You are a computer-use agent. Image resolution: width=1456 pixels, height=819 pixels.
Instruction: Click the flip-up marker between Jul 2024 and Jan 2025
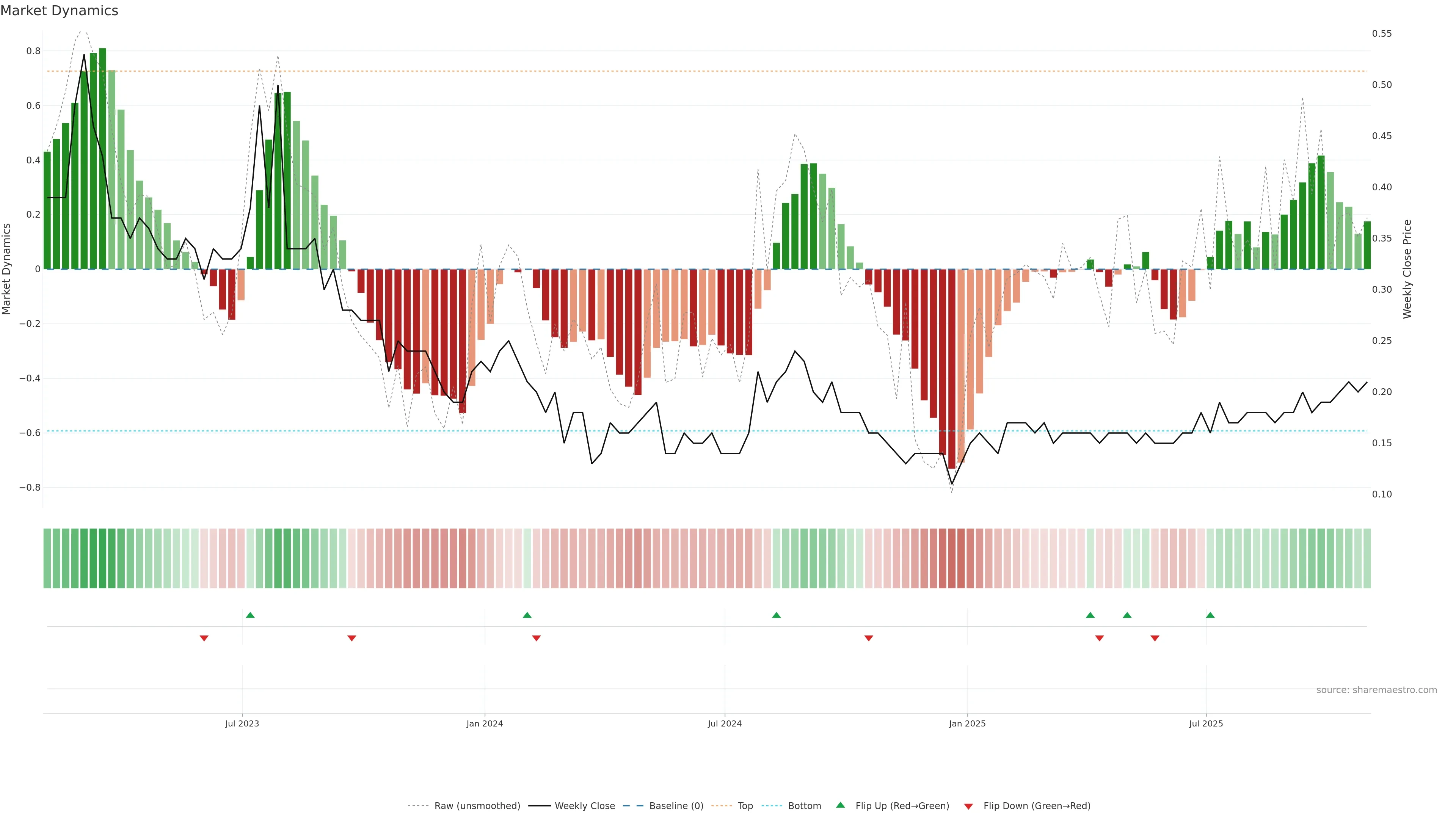click(x=776, y=615)
